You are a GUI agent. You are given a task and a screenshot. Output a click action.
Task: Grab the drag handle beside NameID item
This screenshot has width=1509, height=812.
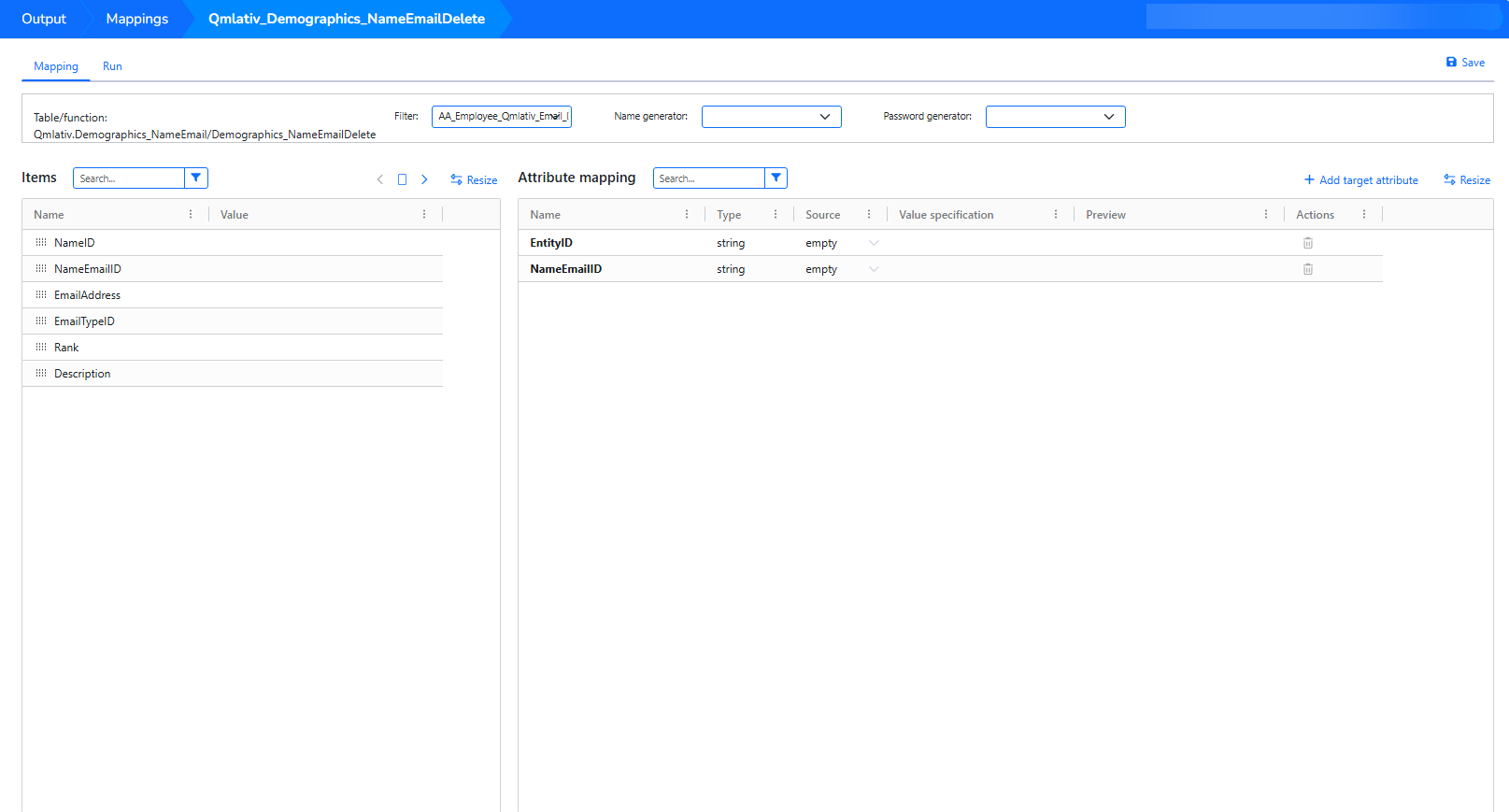pyautogui.click(x=41, y=242)
